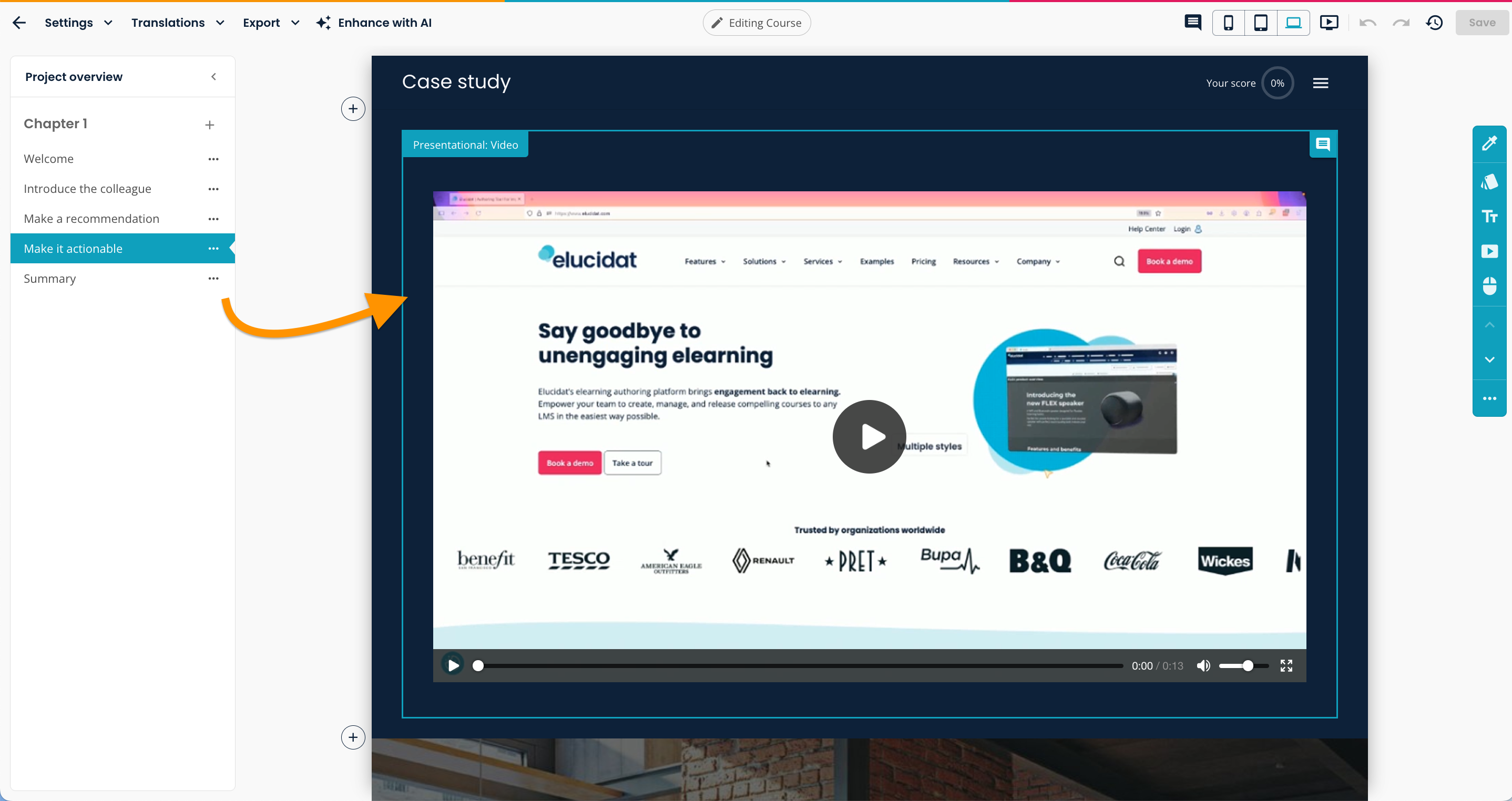Adjust the video volume slider

click(1244, 666)
